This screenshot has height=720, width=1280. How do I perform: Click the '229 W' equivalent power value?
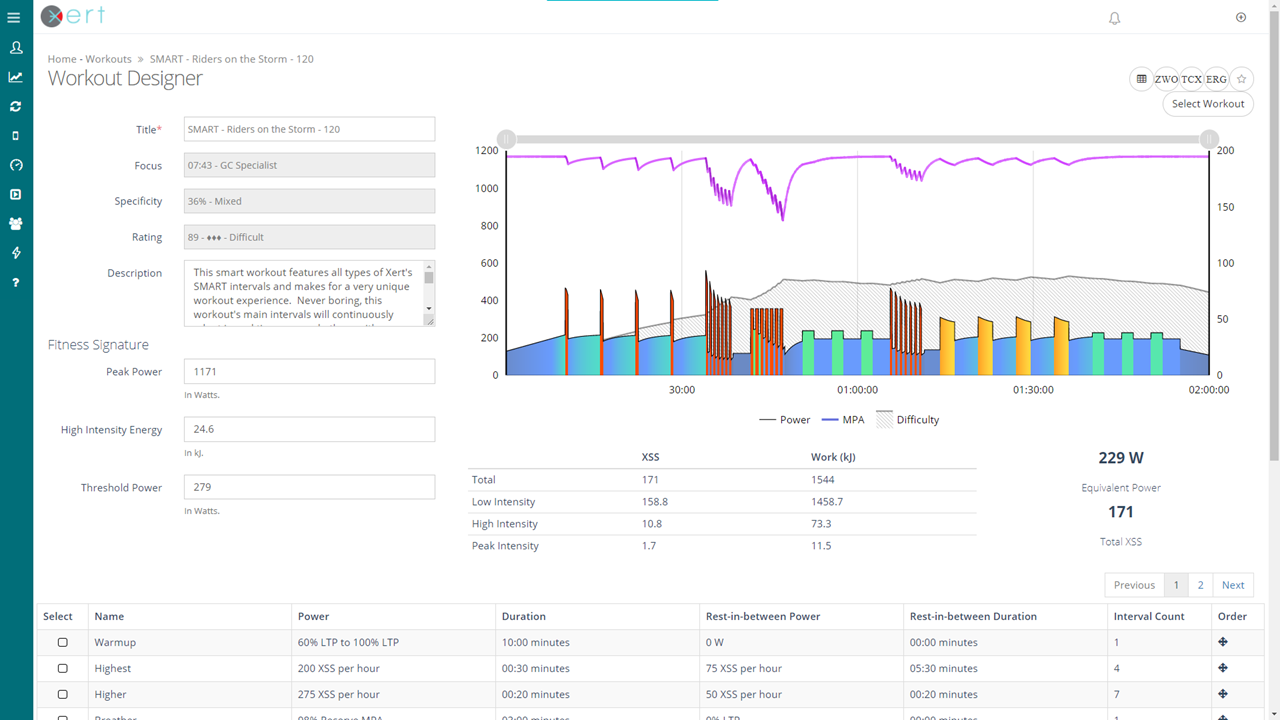[1120, 458]
